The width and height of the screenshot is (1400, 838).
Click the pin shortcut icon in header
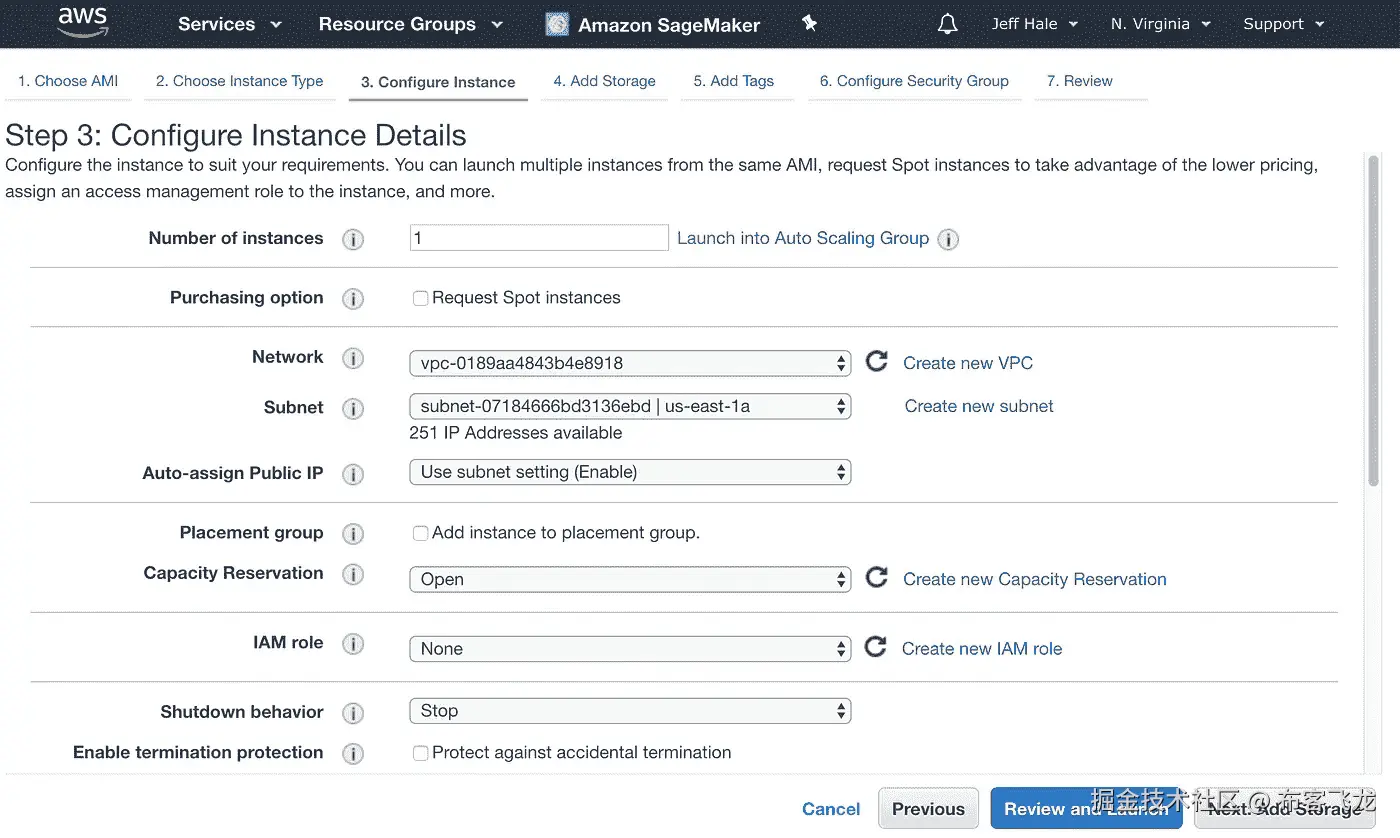pyautogui.click(x=810, y=24)
